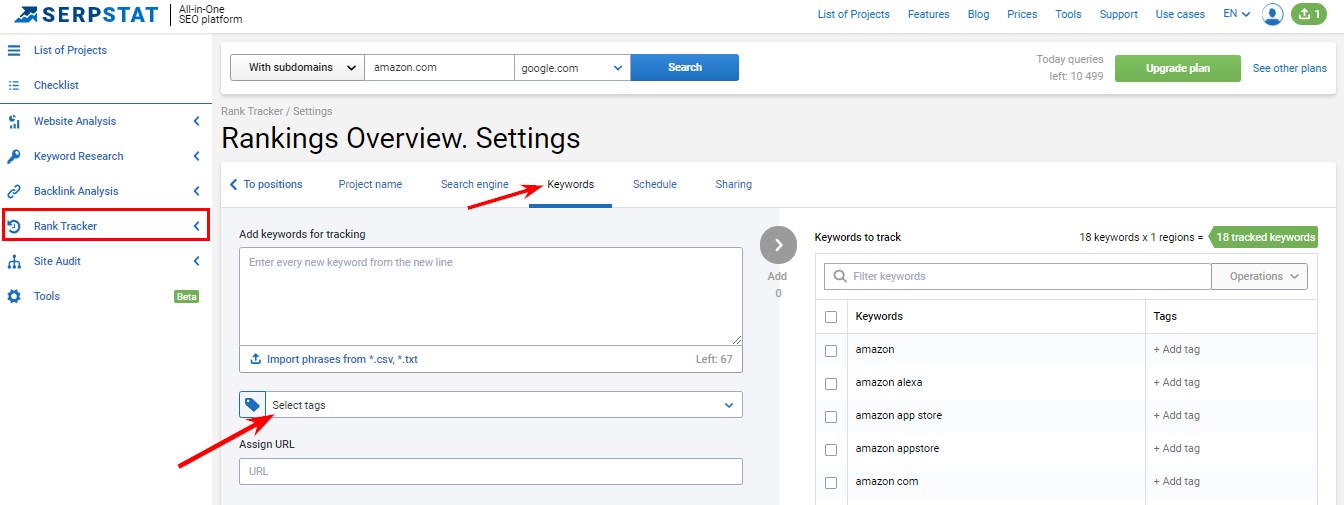This screenshot has height=505, width=1344.
Task: Open the Select tags dropdown
Action: coord(504,405)
